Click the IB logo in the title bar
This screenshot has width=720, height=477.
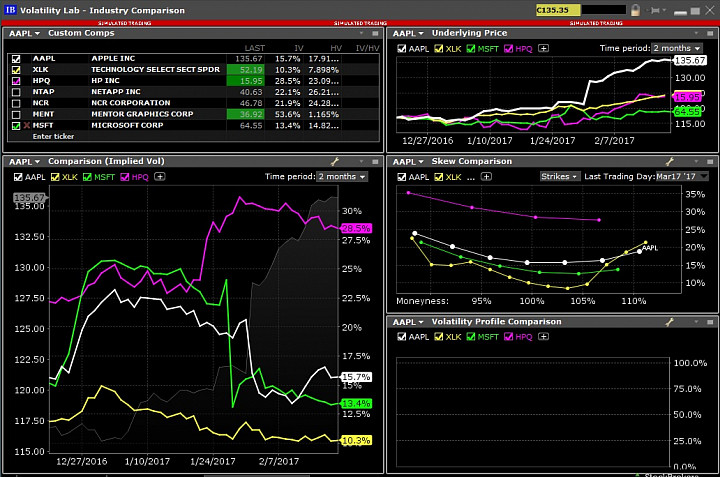pyautogui.click(x=10, y=10)
